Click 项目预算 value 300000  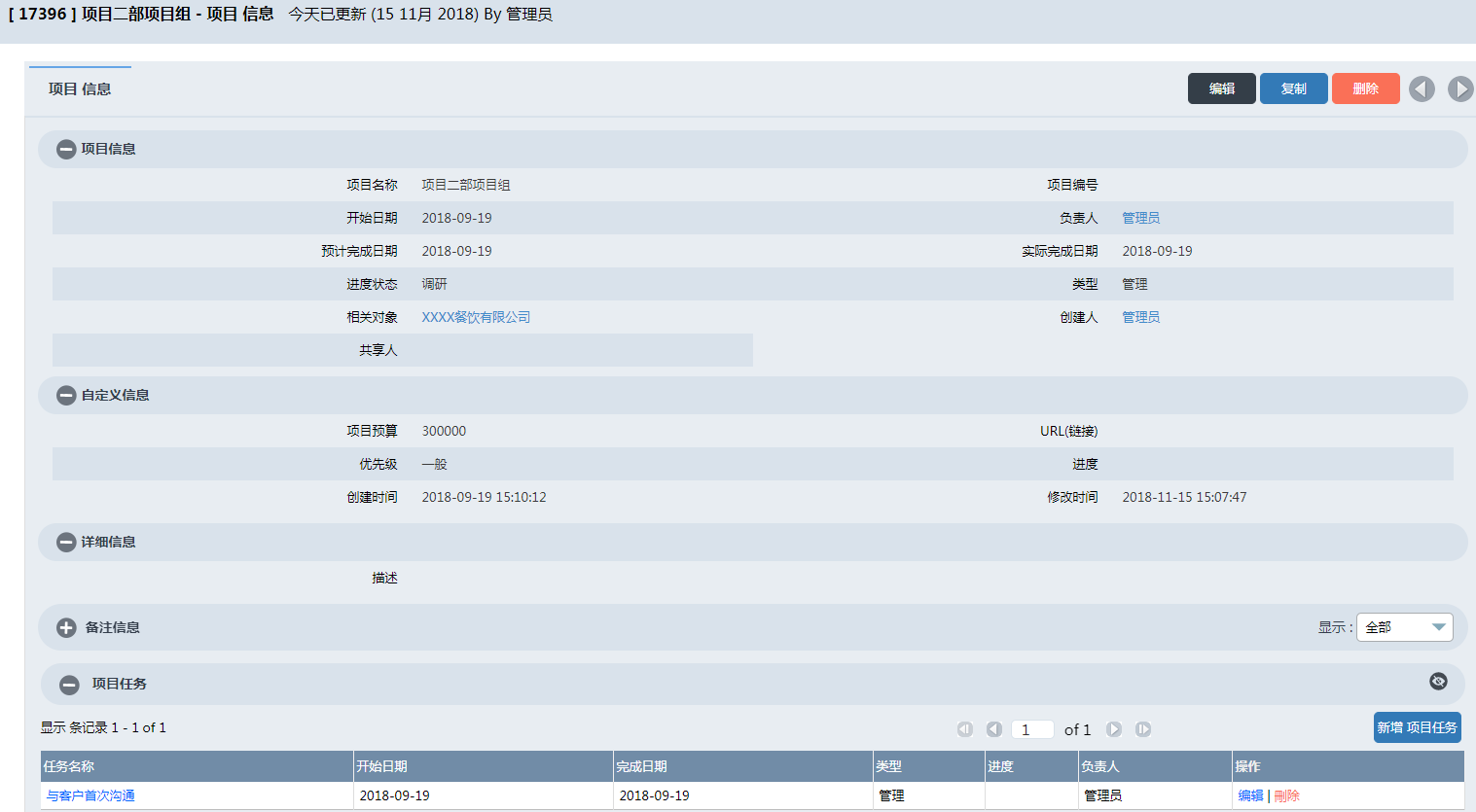click(x=444, y=431)
